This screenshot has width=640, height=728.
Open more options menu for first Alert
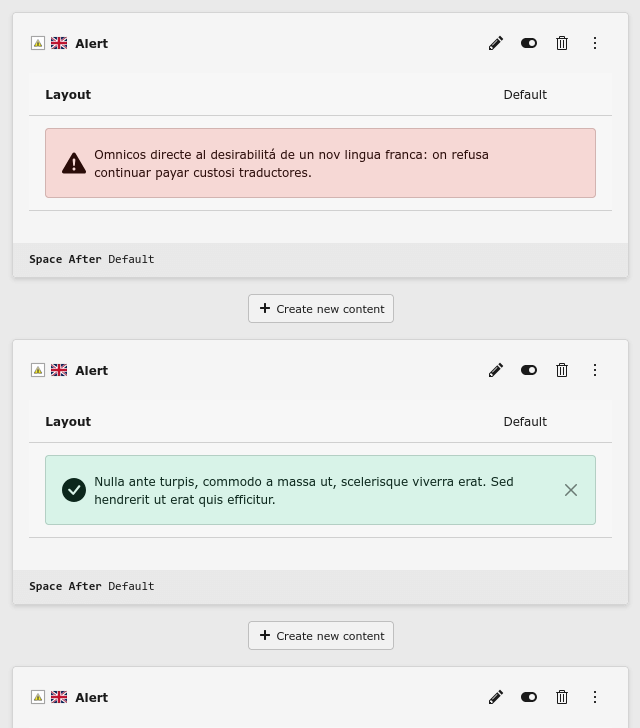(x=595, y=43)
